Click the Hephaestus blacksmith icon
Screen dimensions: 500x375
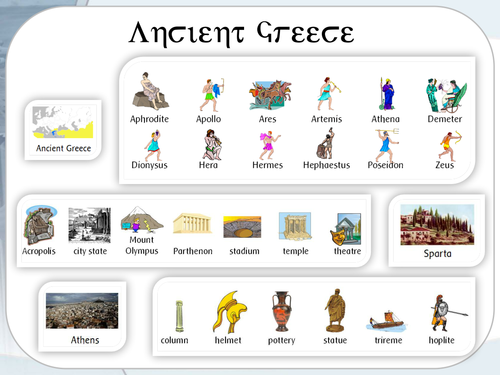(x=326, y=144)
